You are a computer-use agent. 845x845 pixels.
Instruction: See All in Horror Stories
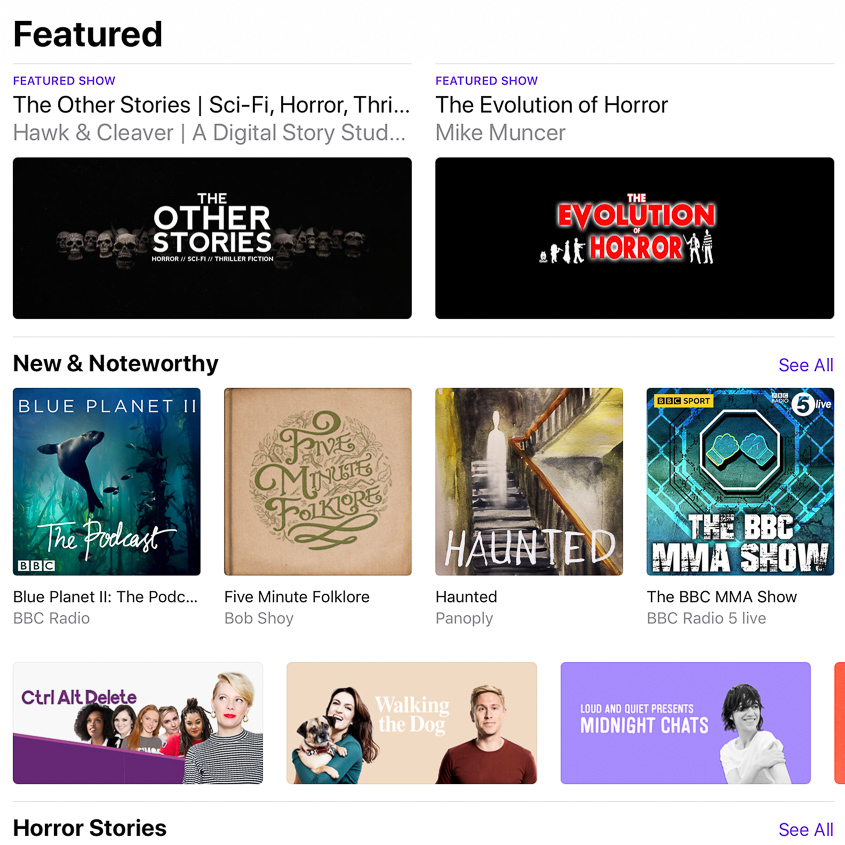click(806, 829)
